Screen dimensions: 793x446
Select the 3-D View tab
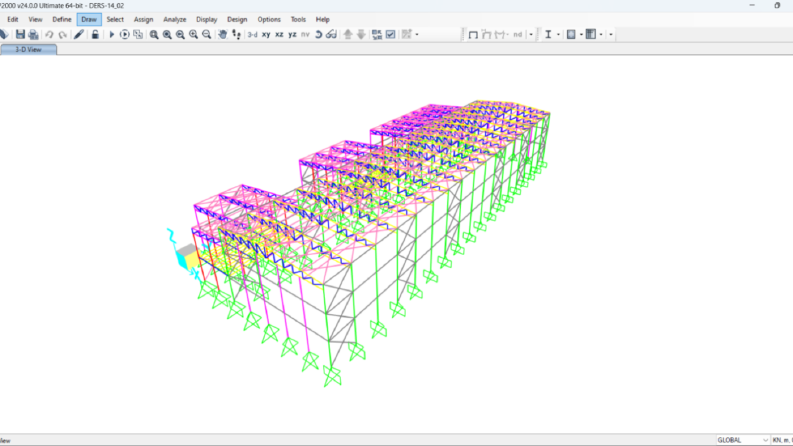point(28,50)
